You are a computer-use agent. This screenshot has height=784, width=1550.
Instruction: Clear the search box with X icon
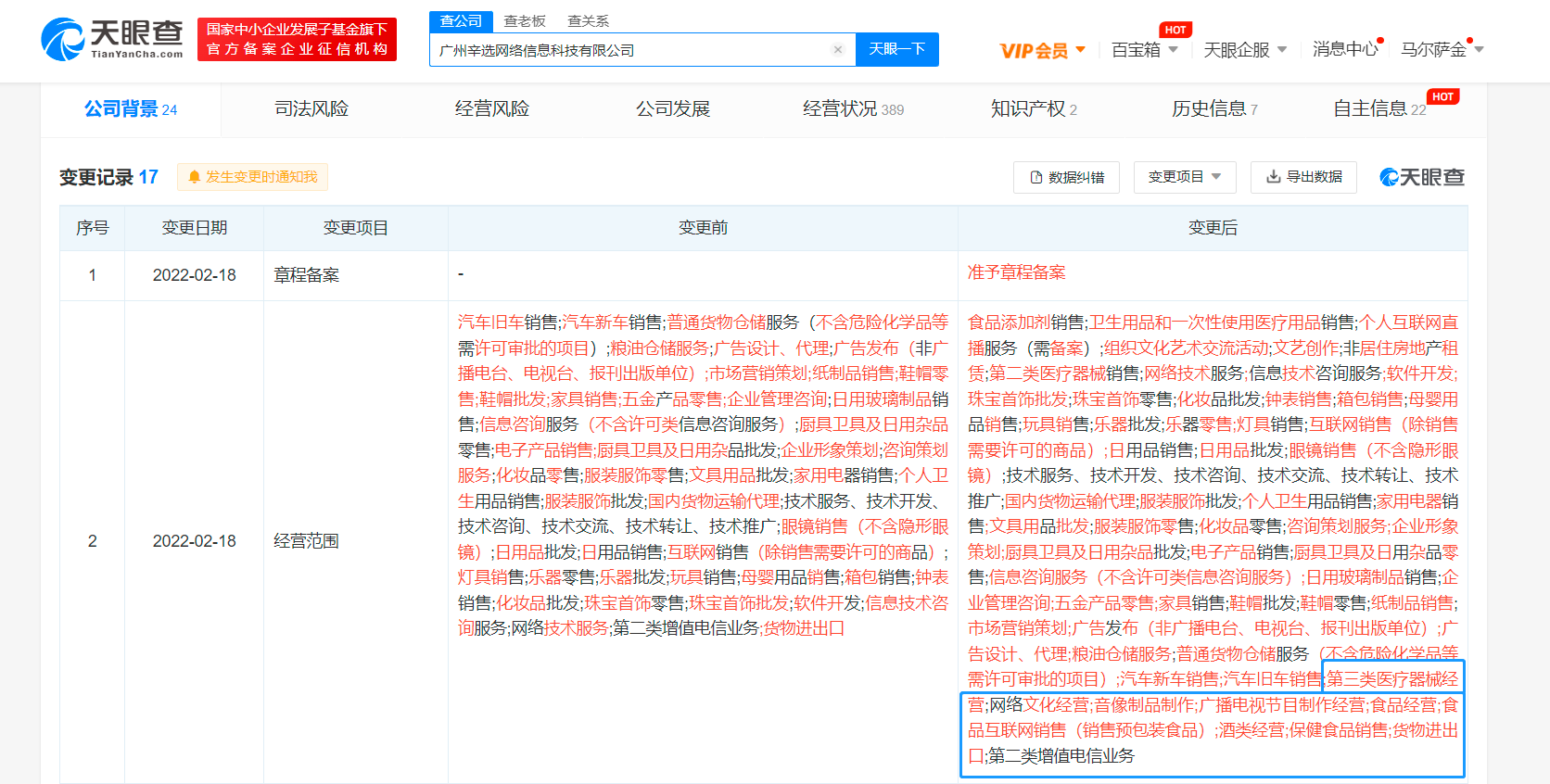pos(838,50)
